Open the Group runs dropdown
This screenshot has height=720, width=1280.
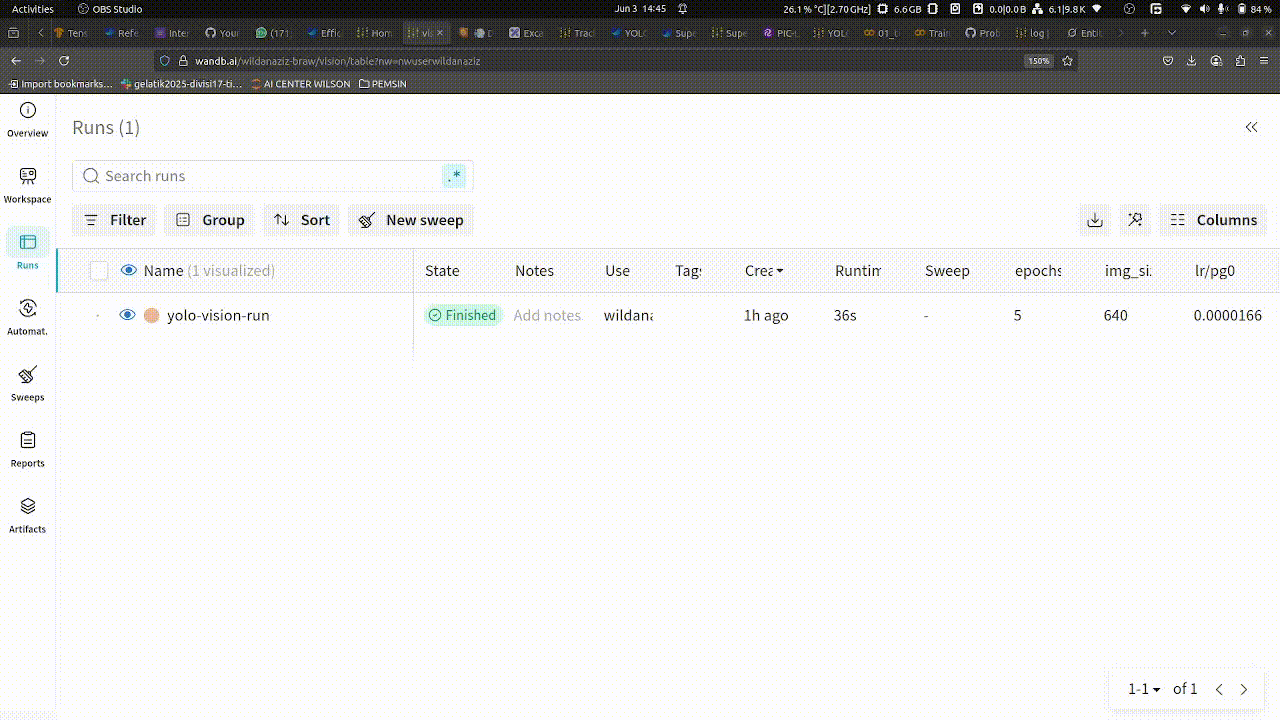(210, 220)
